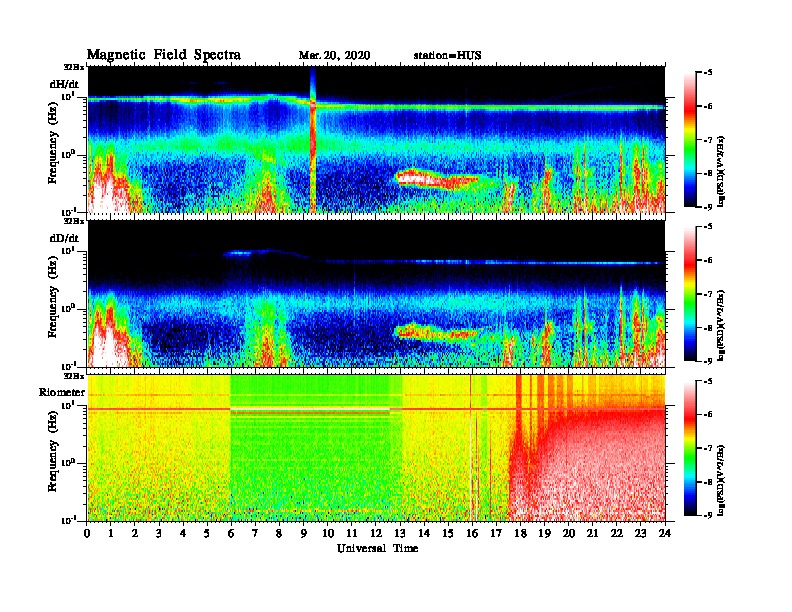Click the "-8" tick on the dH/dt color bar
The width and height of the screenshot is (792, 612).
pos(708,173)
